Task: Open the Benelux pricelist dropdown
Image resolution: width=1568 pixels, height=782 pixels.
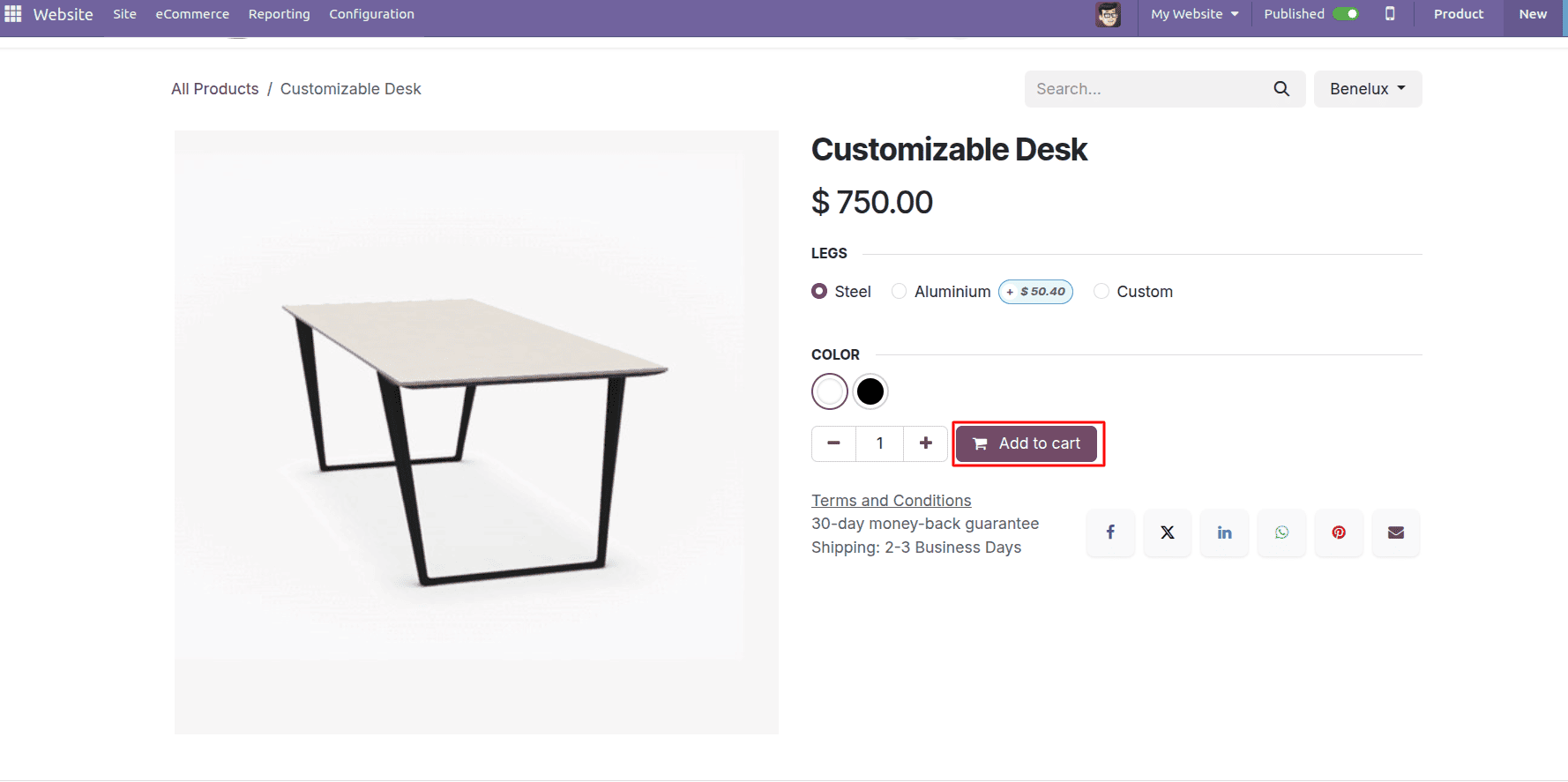Action: [x=1367, y=89]
